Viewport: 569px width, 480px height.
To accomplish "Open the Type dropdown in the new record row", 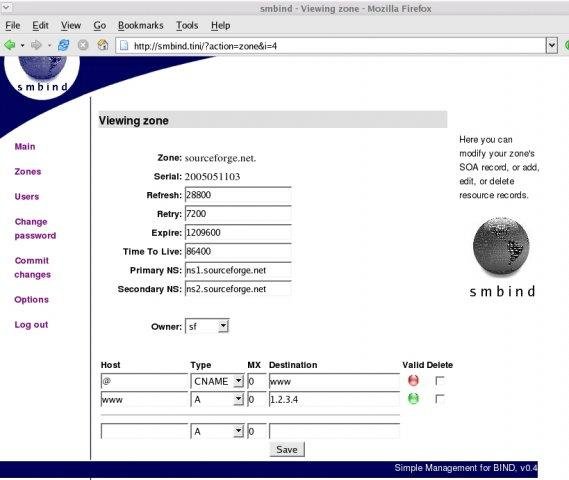I will [217, 431].
